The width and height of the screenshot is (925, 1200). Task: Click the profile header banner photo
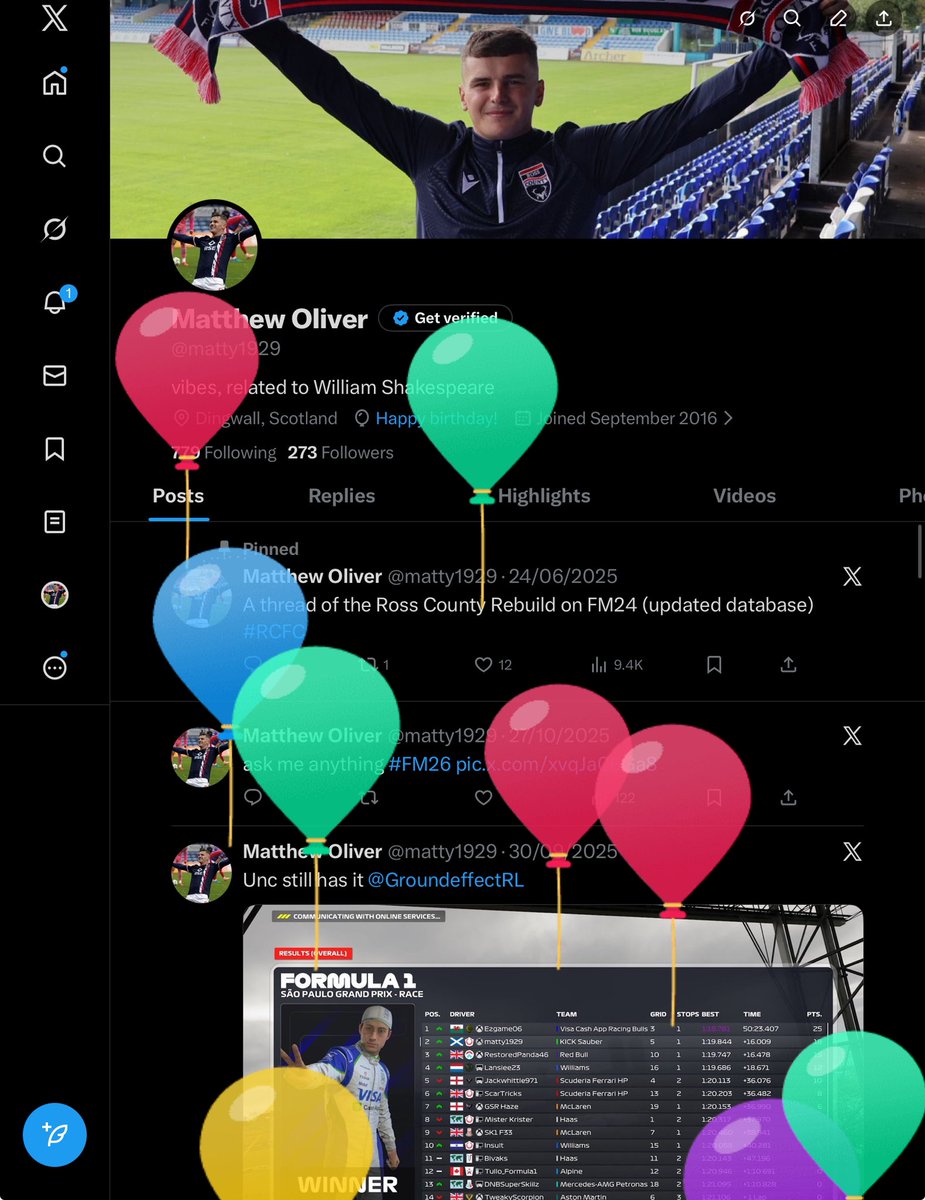[517, 119]
